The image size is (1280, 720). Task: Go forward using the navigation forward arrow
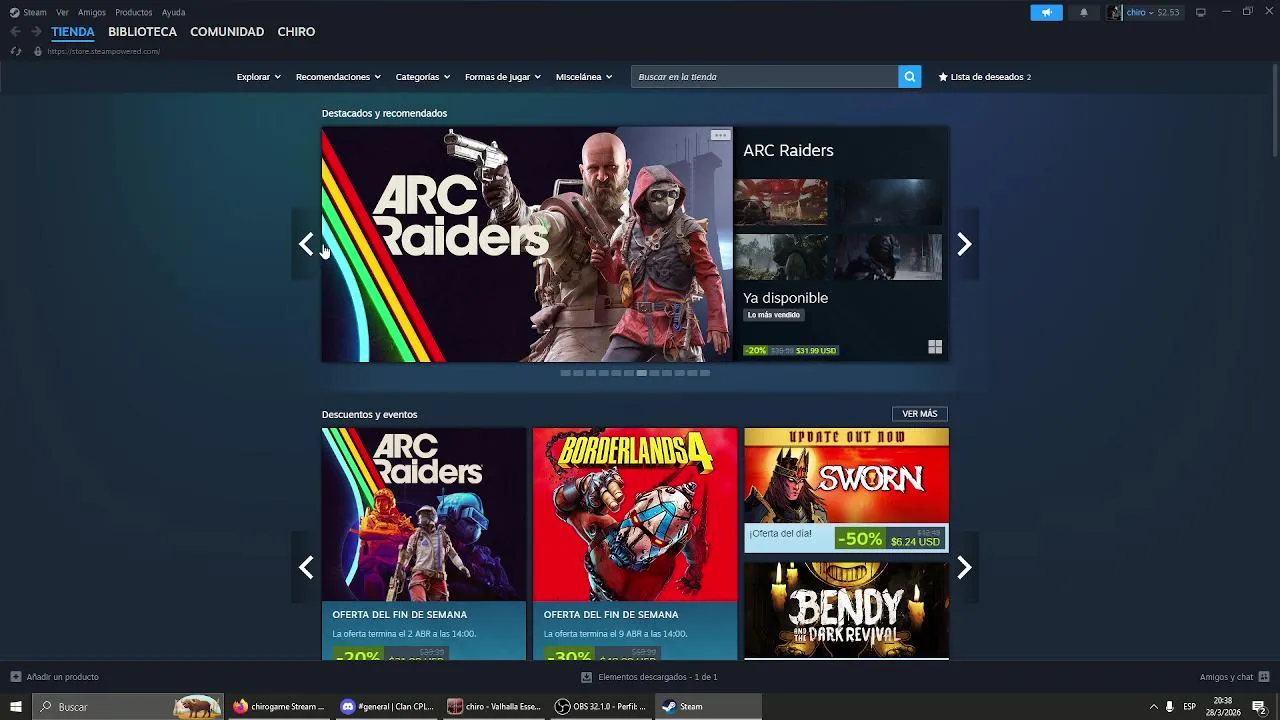tap(36, 32)
